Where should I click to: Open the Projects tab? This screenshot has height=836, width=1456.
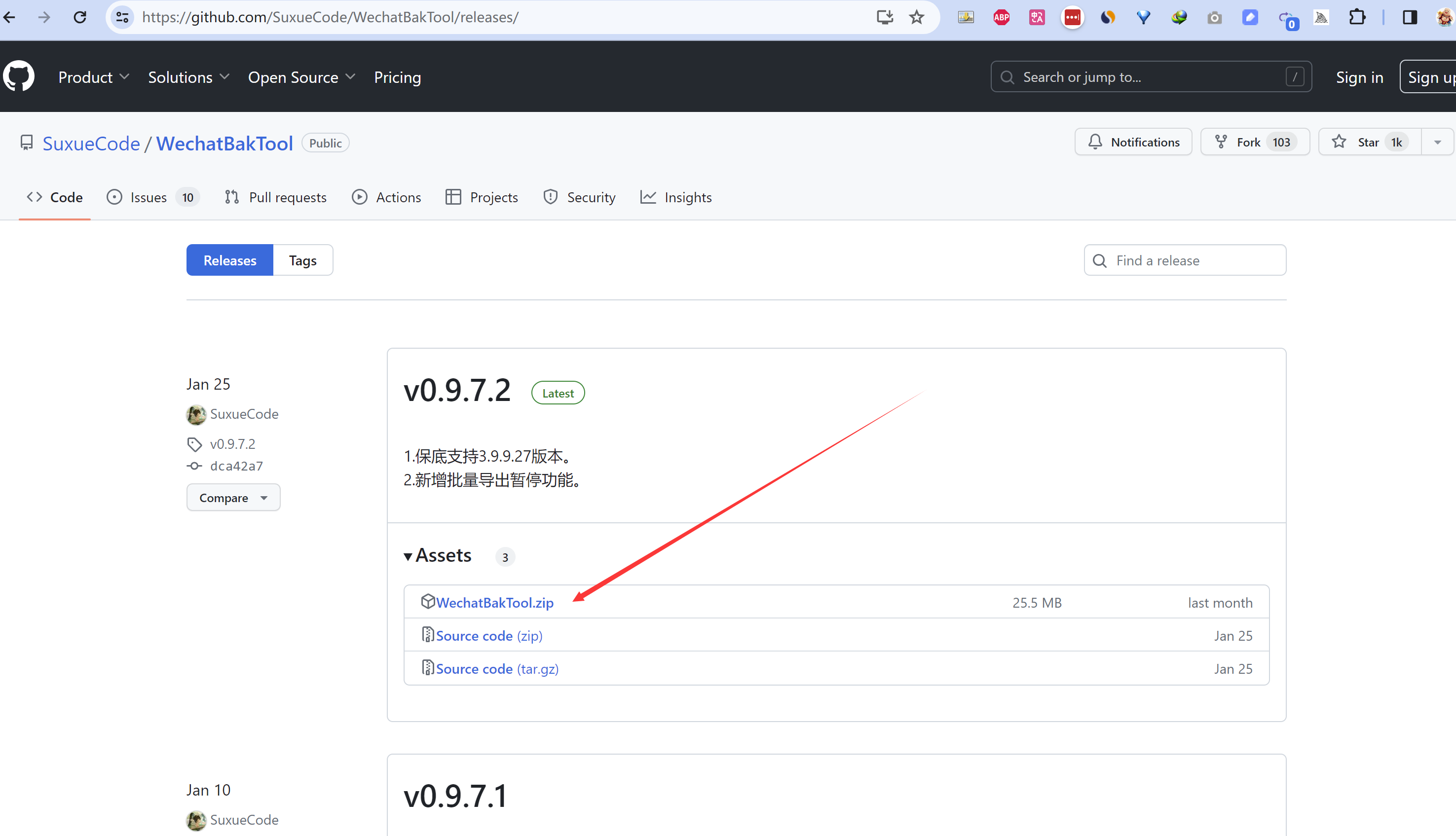(482, 197)
